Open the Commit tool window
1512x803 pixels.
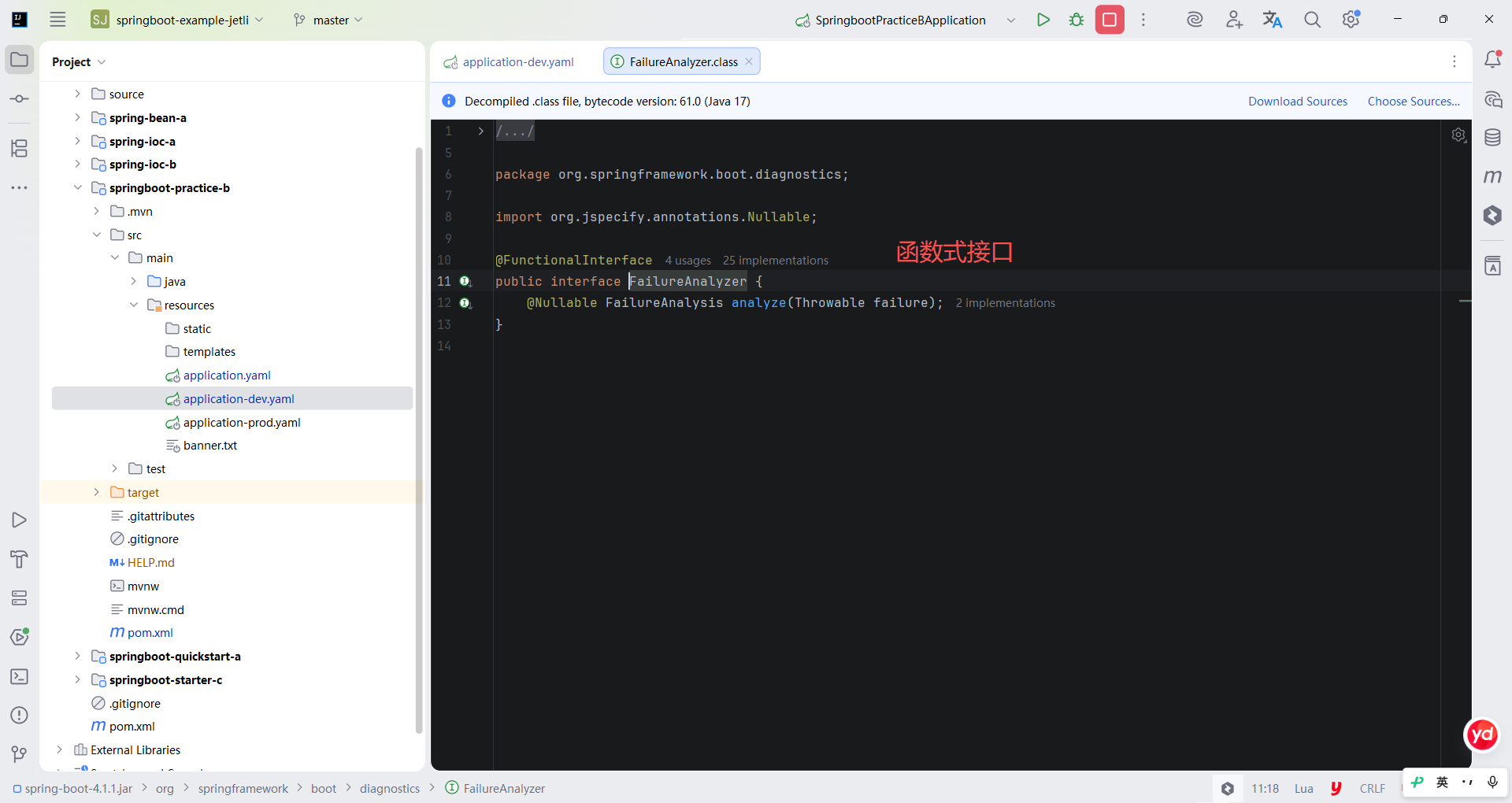pyautogui.click(x=20, y=99)
